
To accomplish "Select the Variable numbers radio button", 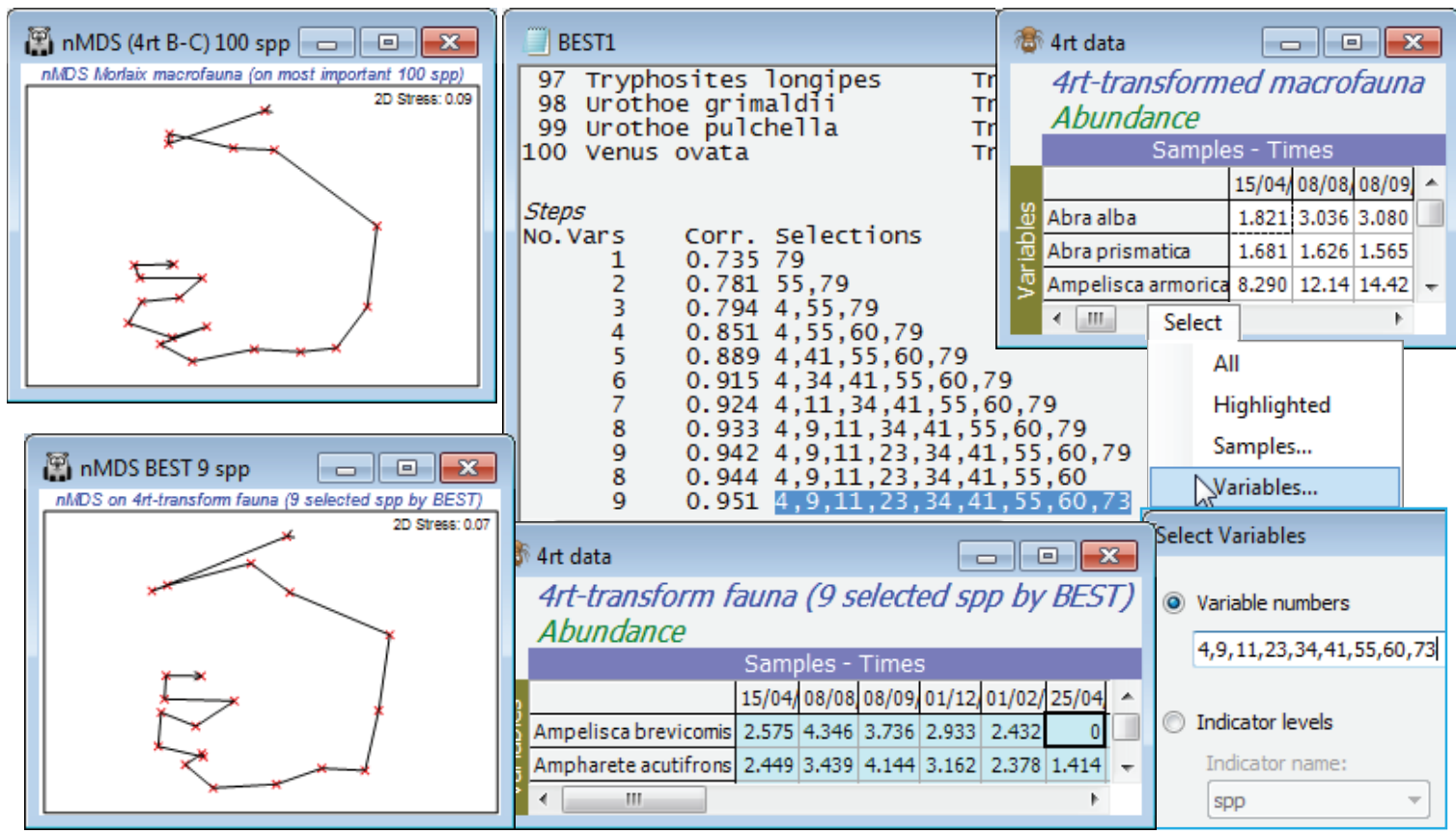I will [1174, 603].
